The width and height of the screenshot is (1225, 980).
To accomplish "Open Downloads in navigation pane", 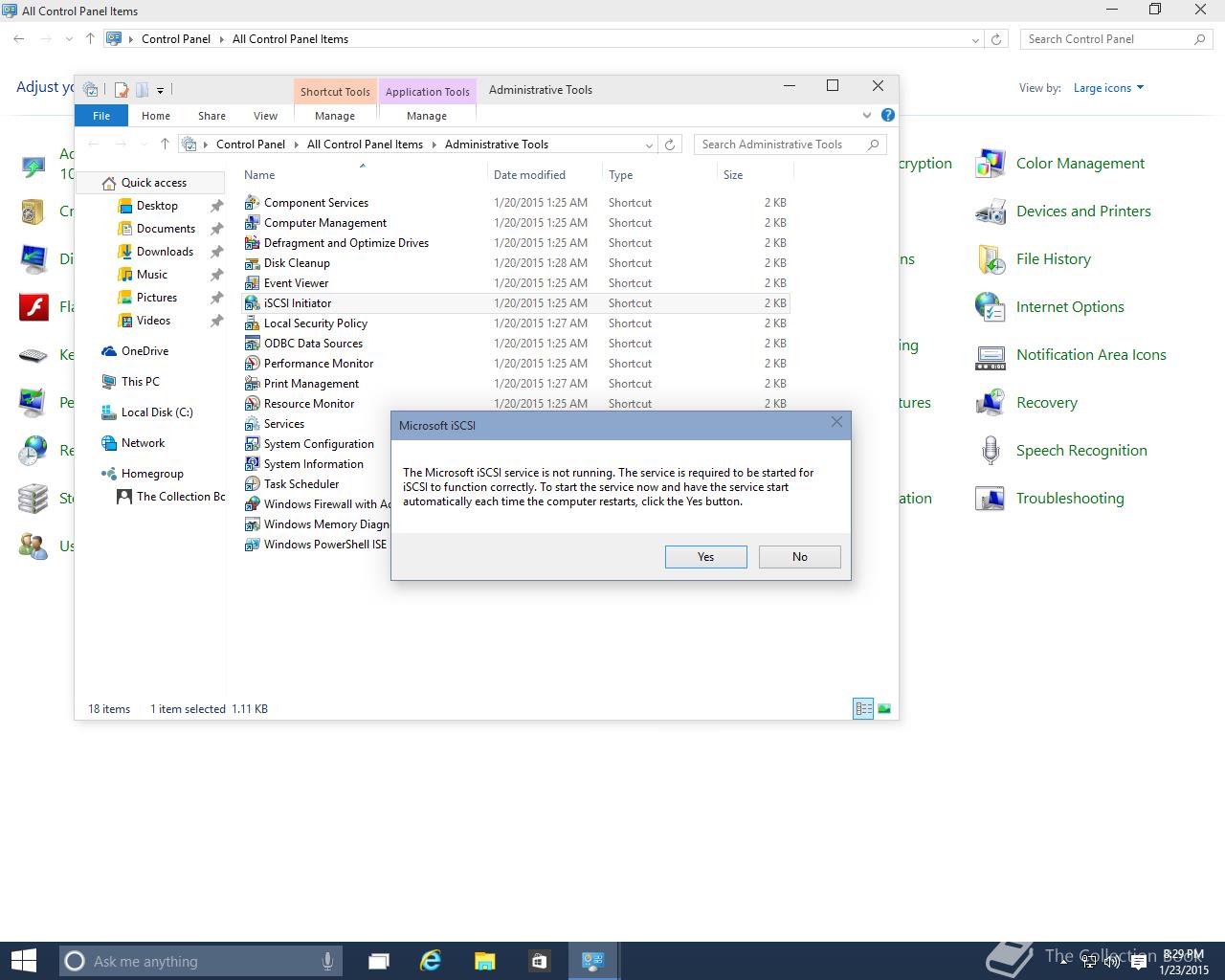I will [x=165, y=252].
